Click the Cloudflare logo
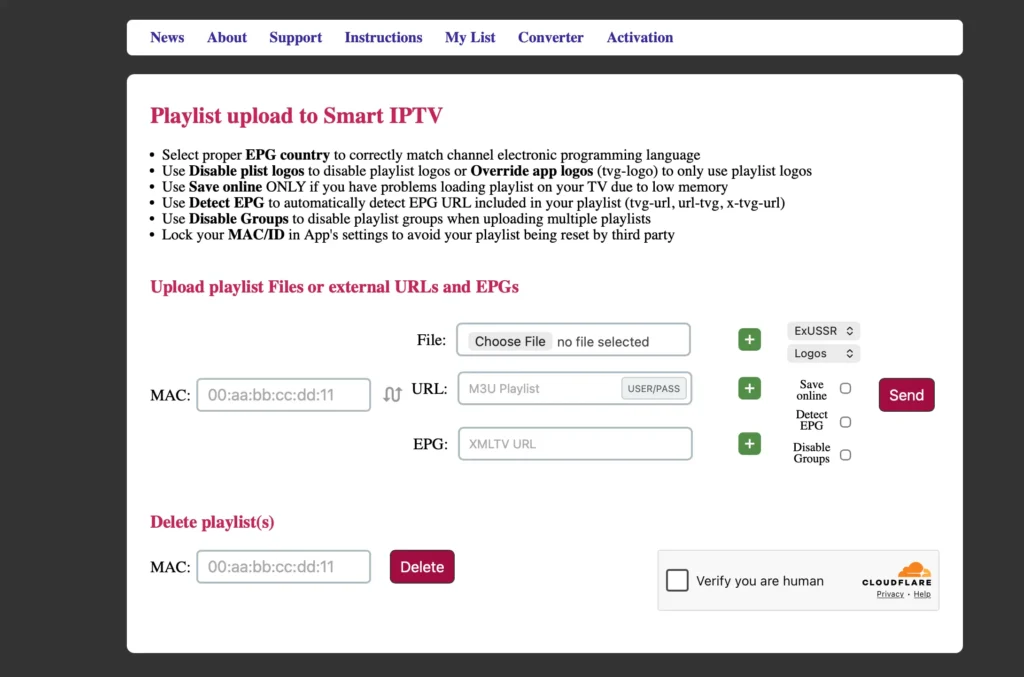 point(897,575)
